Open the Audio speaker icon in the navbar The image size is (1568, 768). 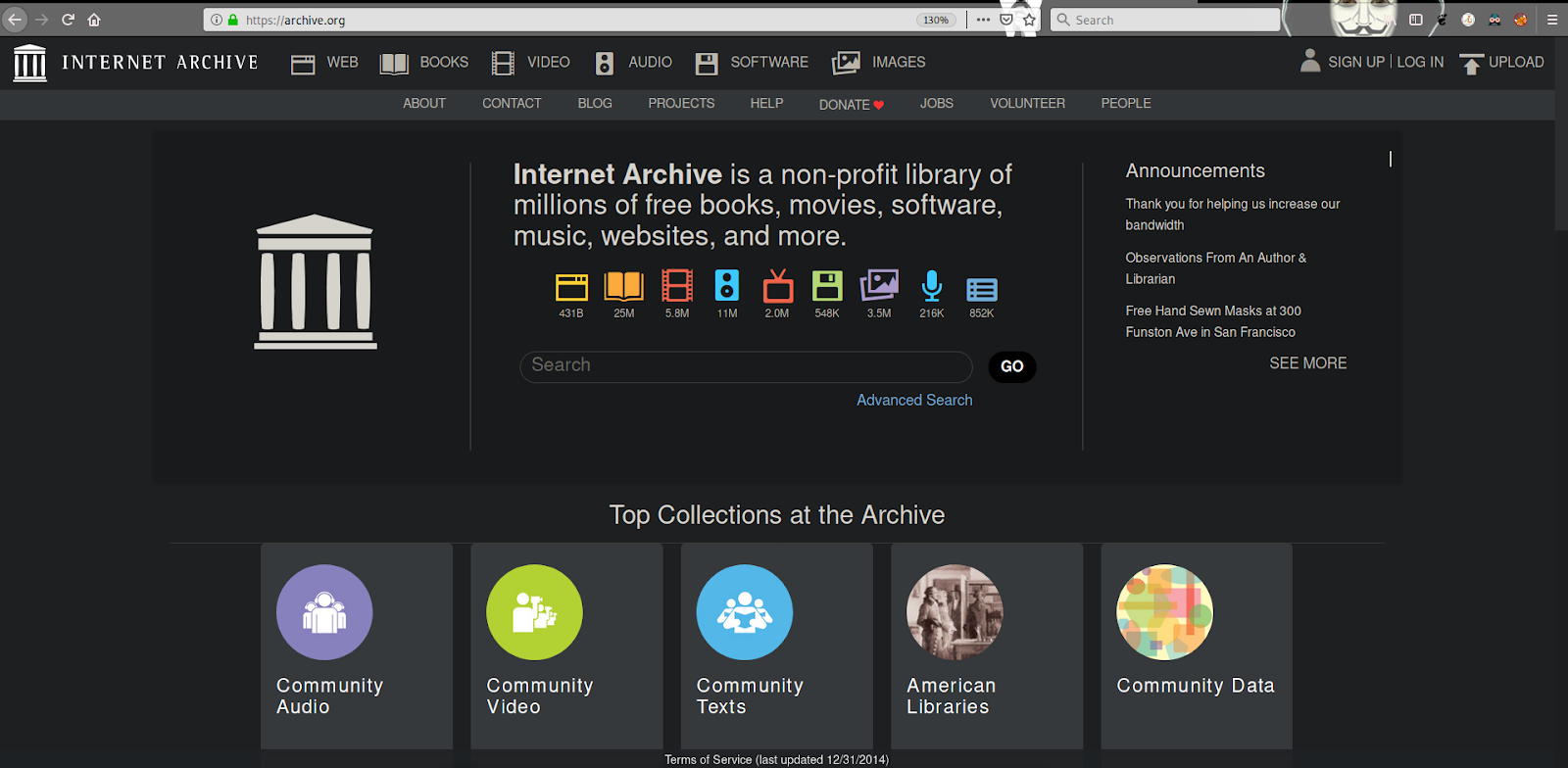click(605, 64)
